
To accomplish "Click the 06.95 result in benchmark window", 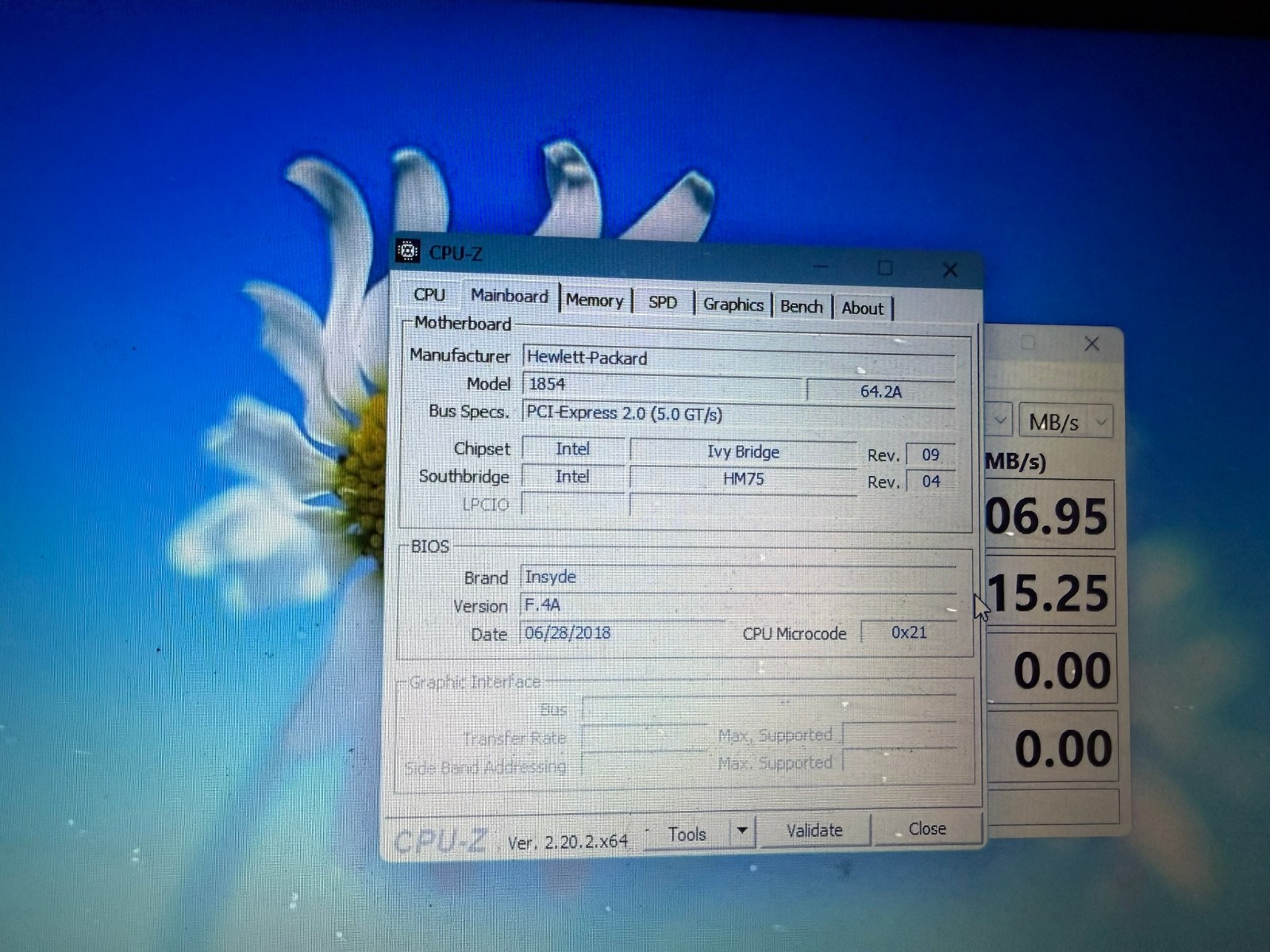I will 1049,517.
